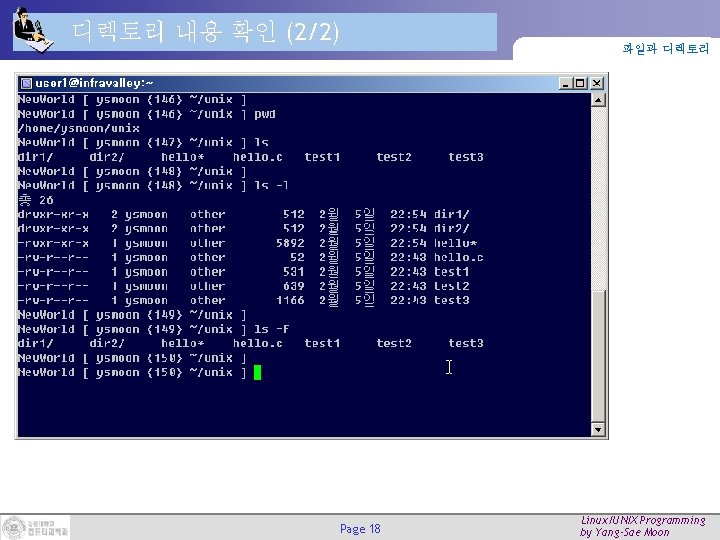Click 'dir1/' in the ls -l listing
This screenshot has height=540, width=720.
click(452, 214)
